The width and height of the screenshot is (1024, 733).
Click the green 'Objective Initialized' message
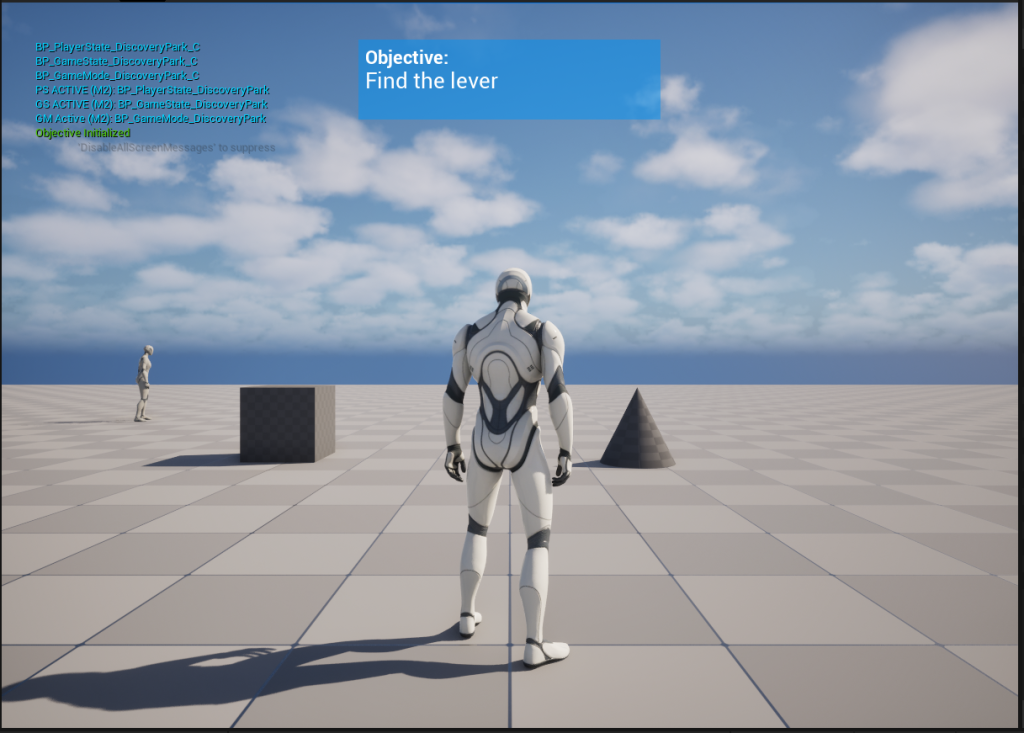pyautogui.click(x=83, y=132)
